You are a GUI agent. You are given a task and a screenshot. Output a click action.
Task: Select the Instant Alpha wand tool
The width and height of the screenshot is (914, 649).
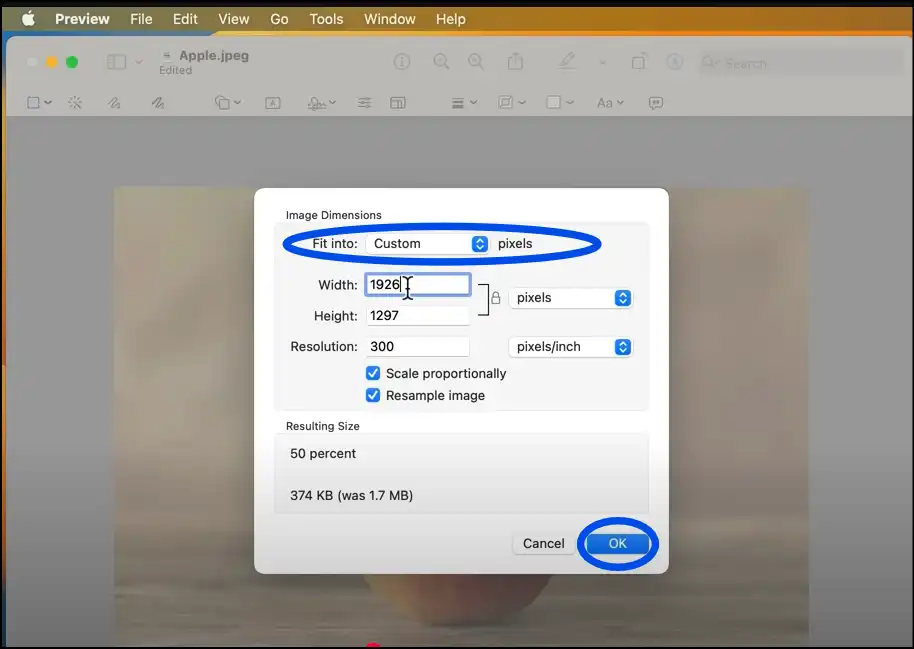point(75,103)
